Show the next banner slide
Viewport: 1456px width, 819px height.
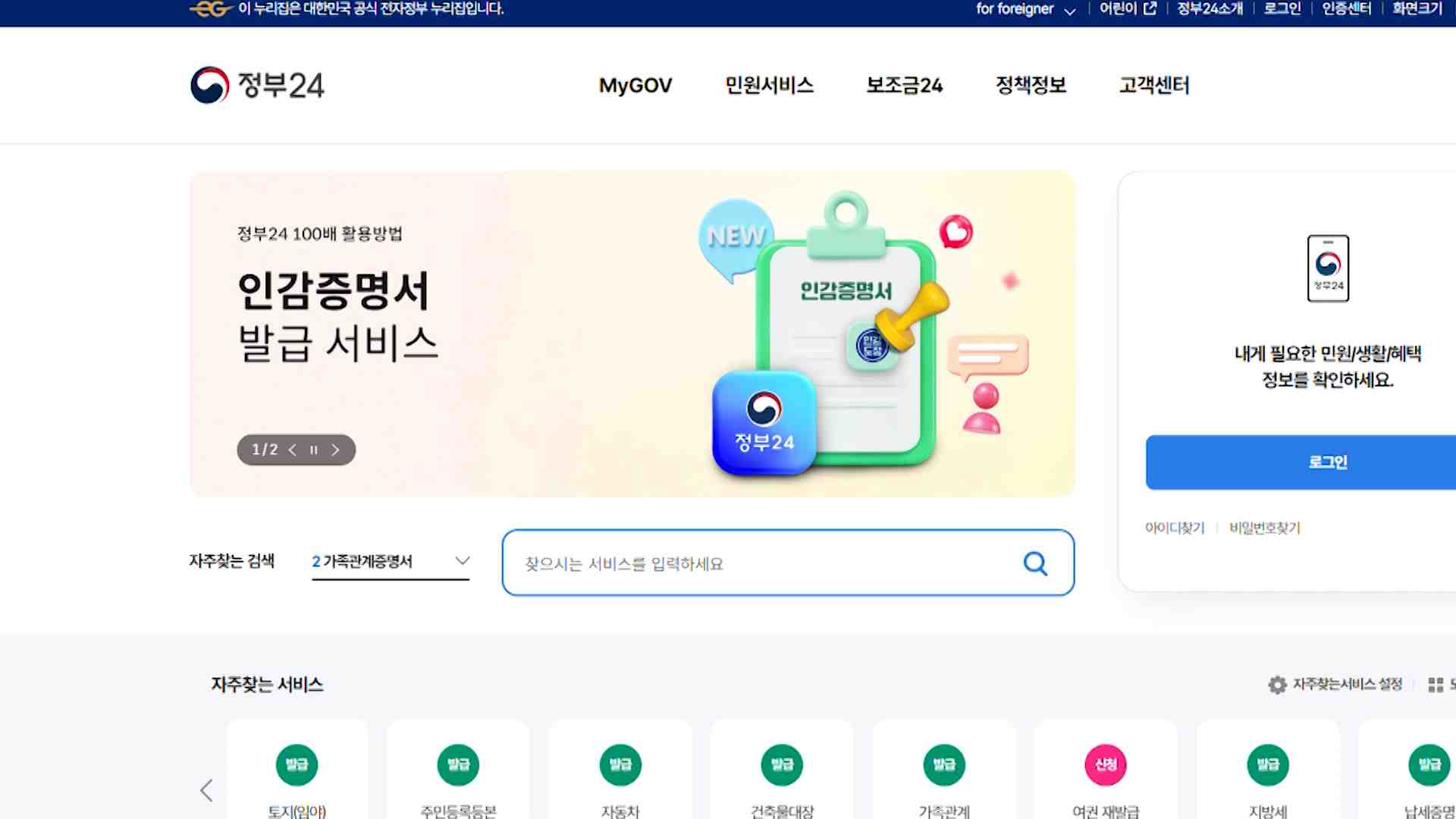[335, 450]
